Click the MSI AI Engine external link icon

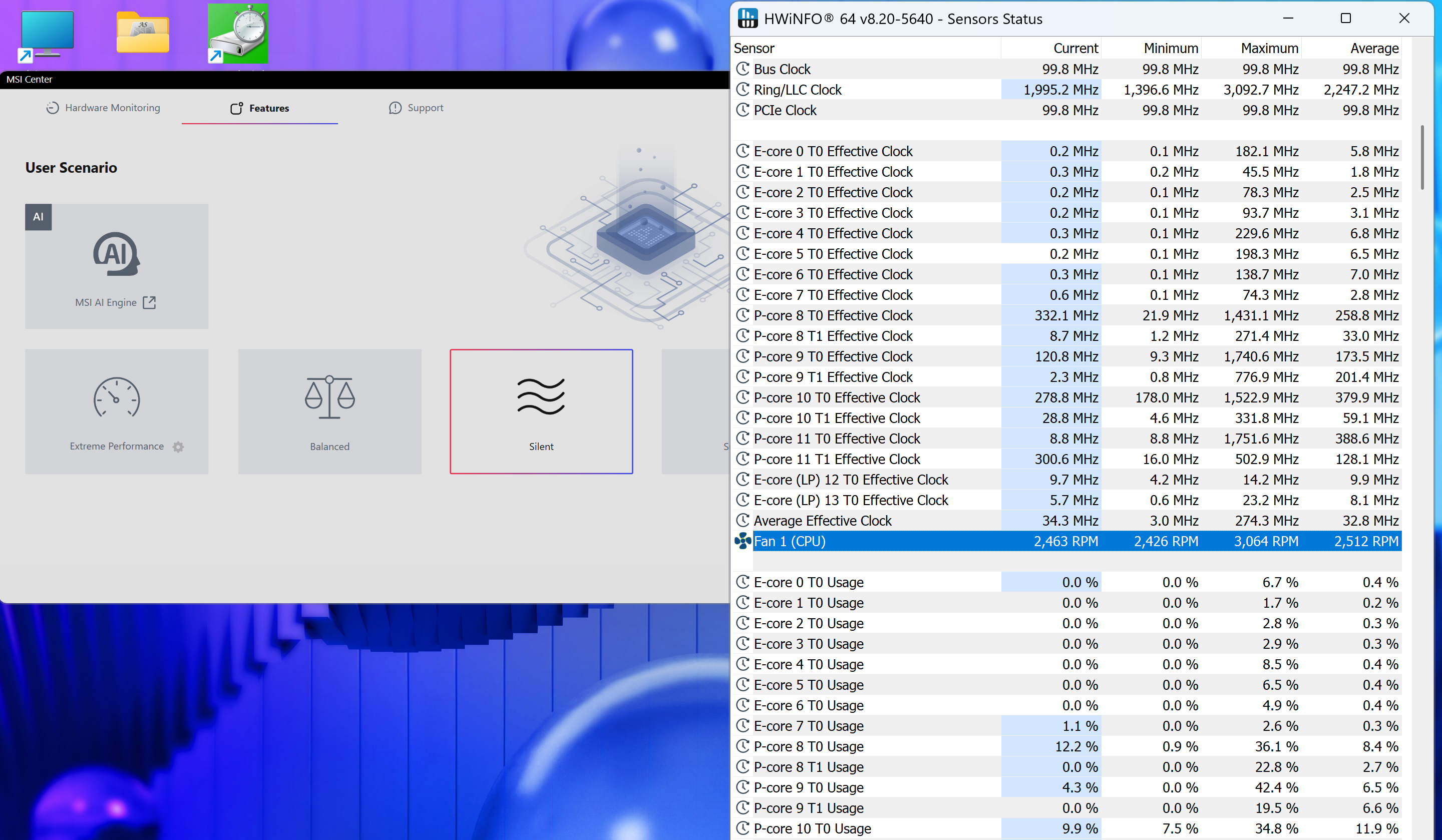[149, 302]
